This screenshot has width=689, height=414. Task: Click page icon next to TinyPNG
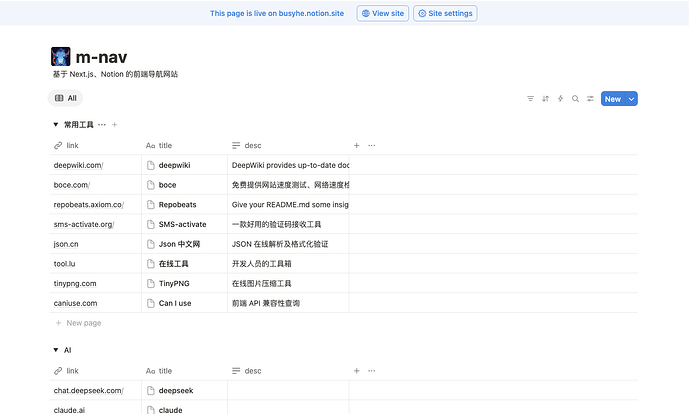coord(151,283)
